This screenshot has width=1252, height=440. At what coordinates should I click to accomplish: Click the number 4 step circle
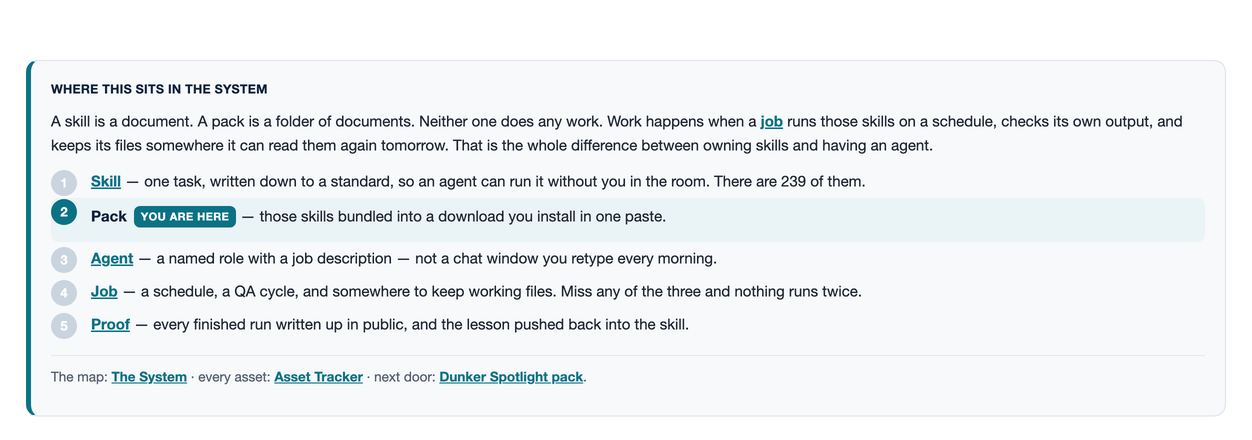[x=64, y=292]
